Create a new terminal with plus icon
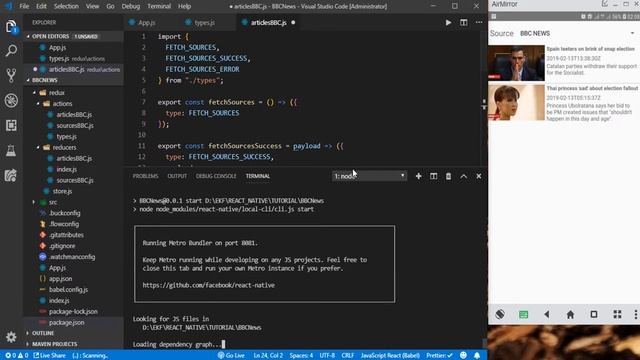The width and height of the screenshot is (640, 360). (x=418, y=176)
